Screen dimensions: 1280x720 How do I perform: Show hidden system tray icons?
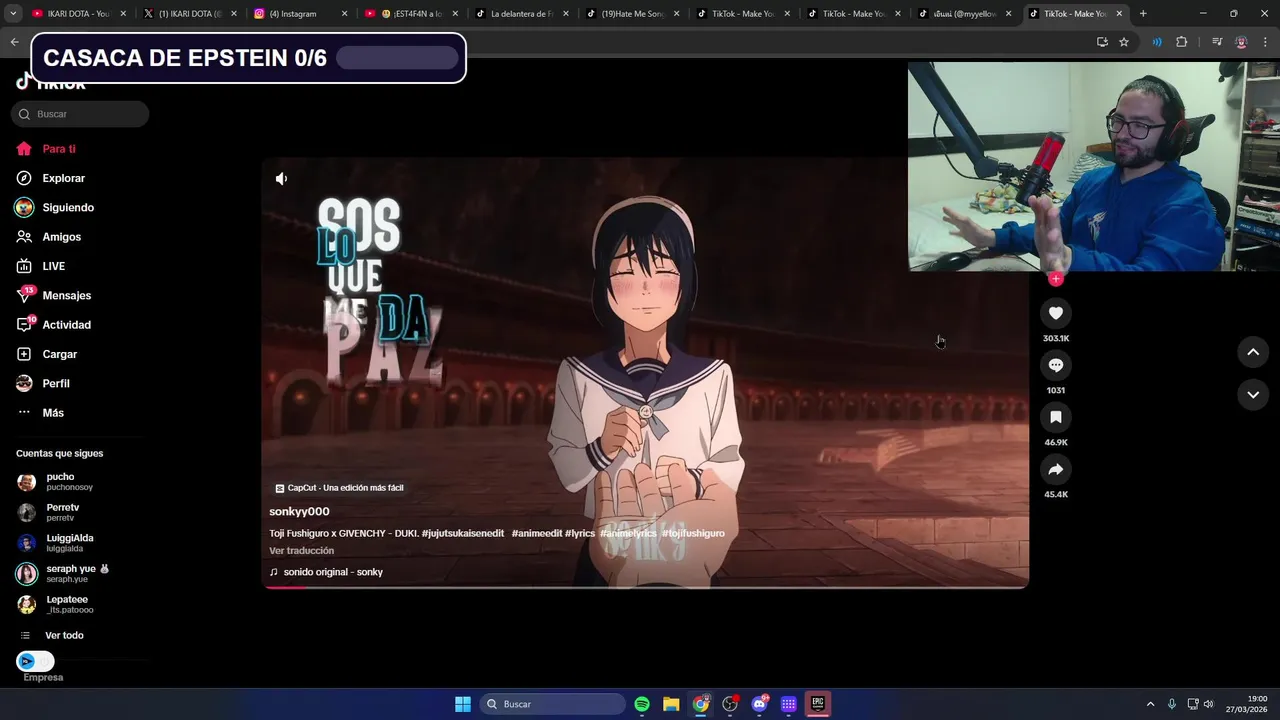click(x=1150, y=704)
